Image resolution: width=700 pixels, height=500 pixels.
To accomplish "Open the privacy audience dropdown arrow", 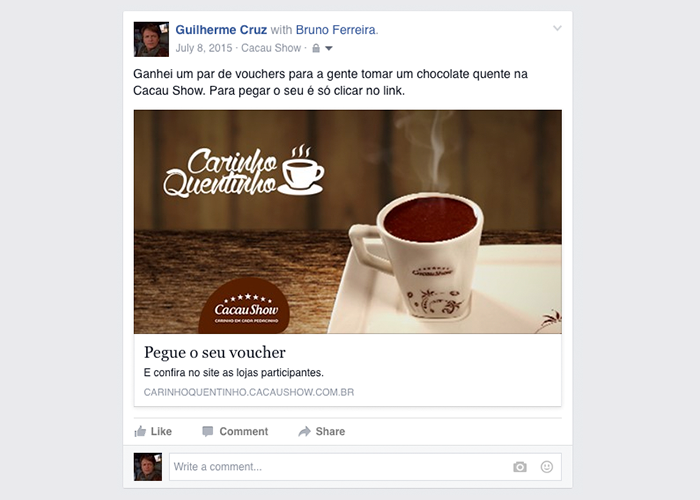I will (329, 48).
